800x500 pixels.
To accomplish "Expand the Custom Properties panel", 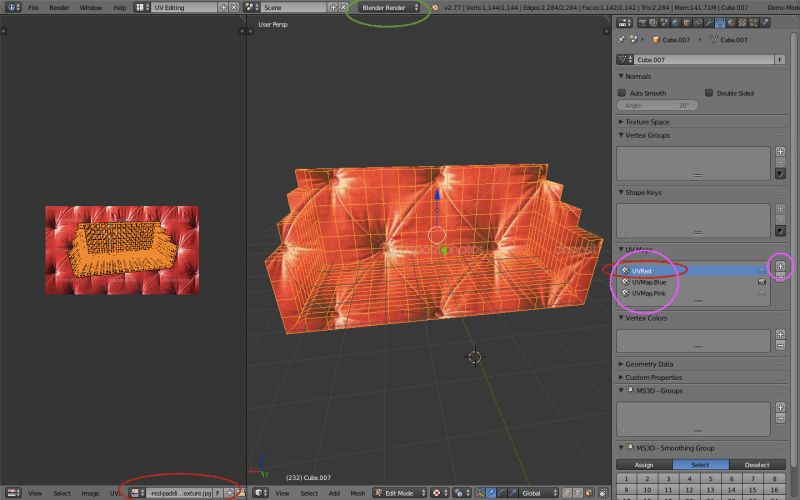I will click(621, 378).
